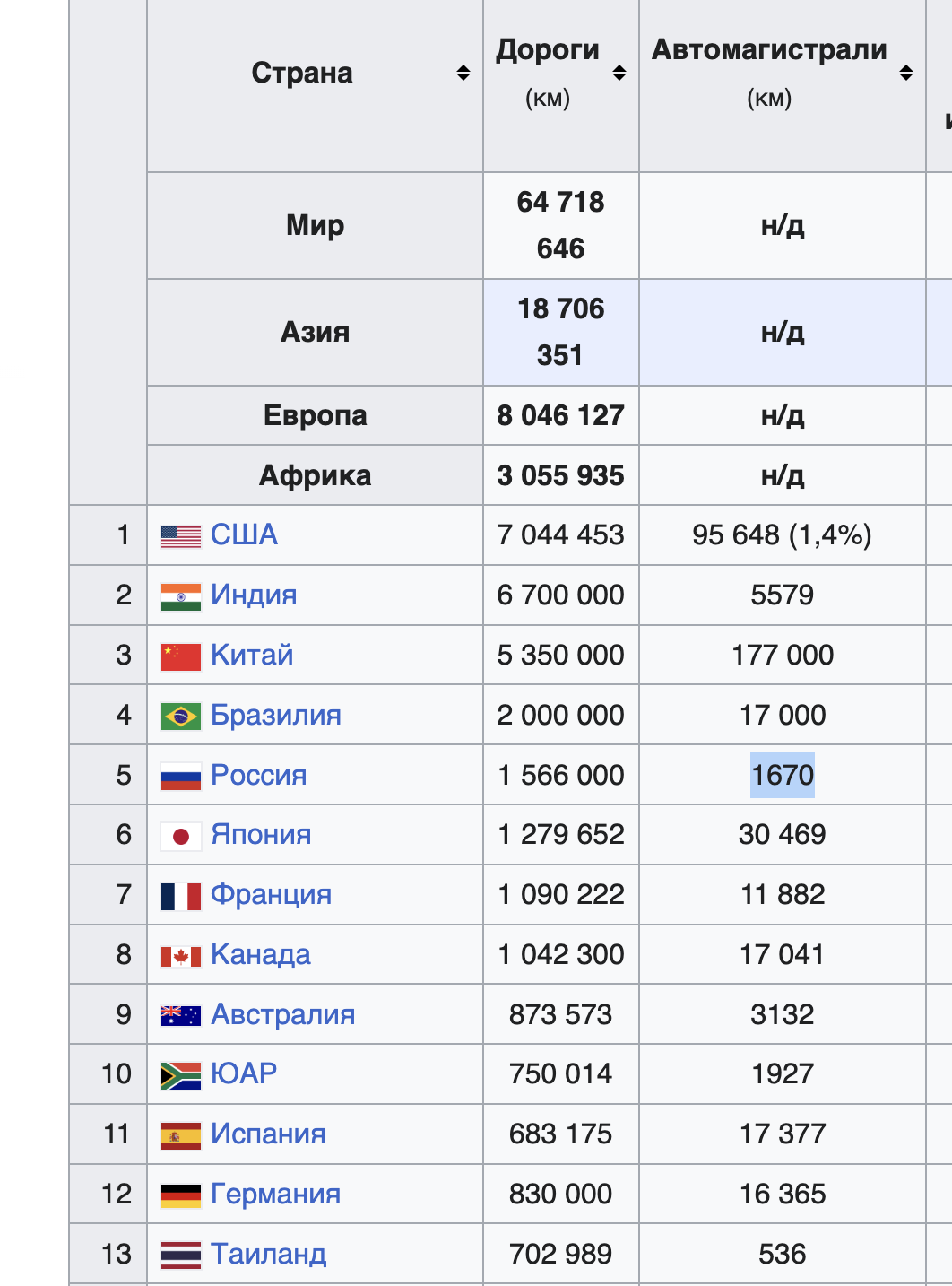Screen dimensions: 952x1286
Task: Open the Россия link
Action: (x=259, y=775)
